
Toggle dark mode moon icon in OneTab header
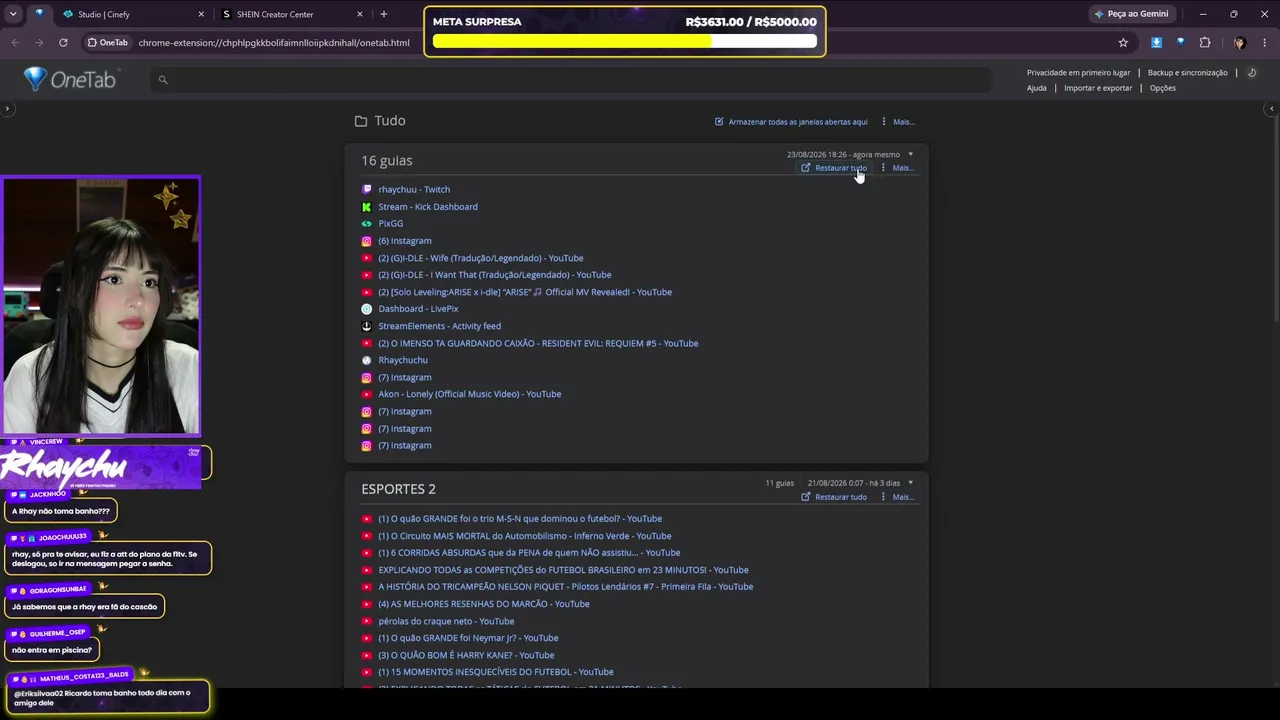coord(1252,73)
